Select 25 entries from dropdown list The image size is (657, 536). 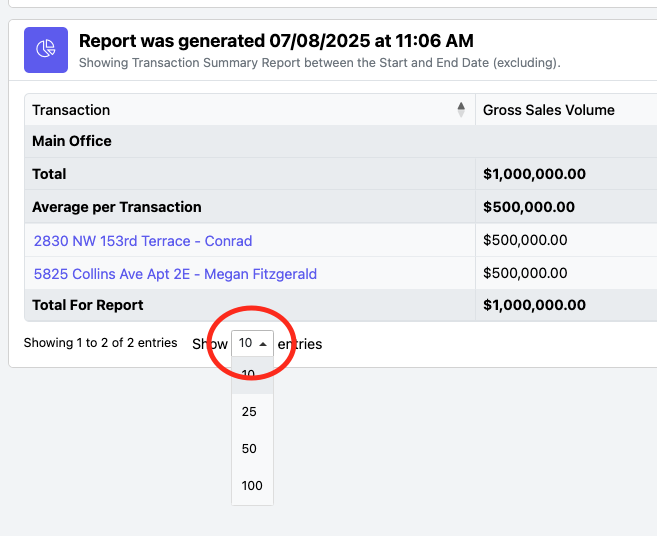[252, 412]
